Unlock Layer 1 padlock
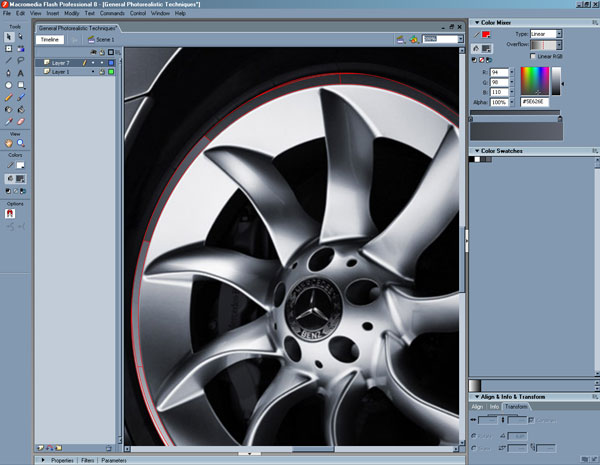The width and height of the screenshot is (600, 465). coord(102,72)
